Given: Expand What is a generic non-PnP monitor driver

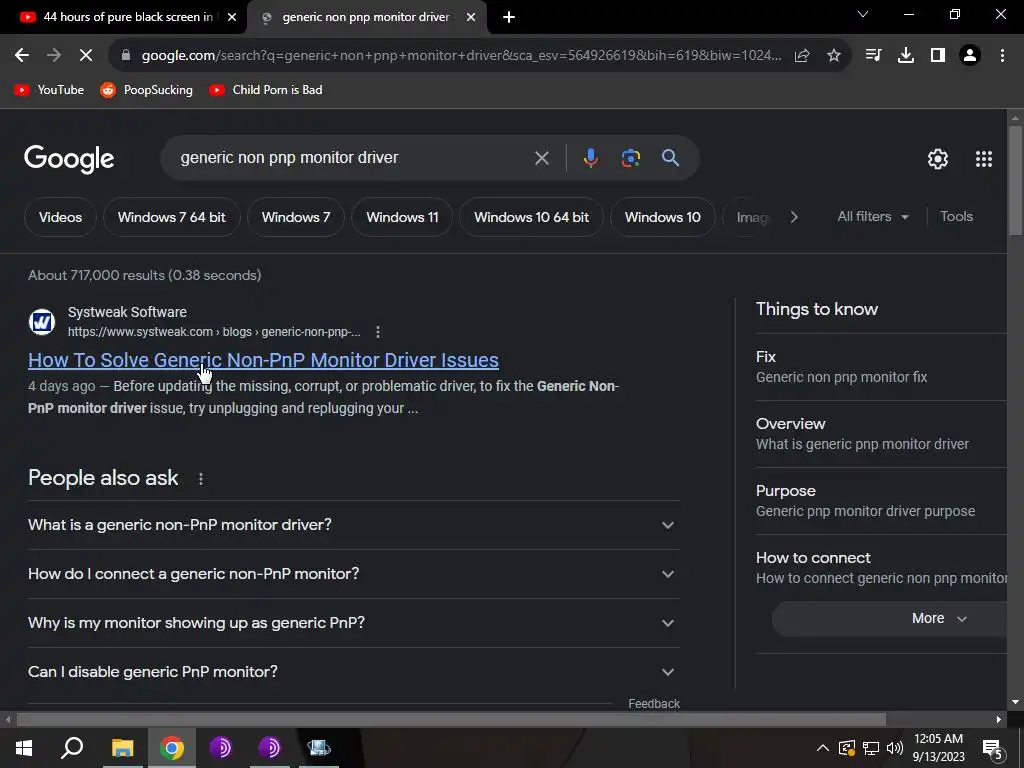Looking at the screenshot, I should coord(353,525).
